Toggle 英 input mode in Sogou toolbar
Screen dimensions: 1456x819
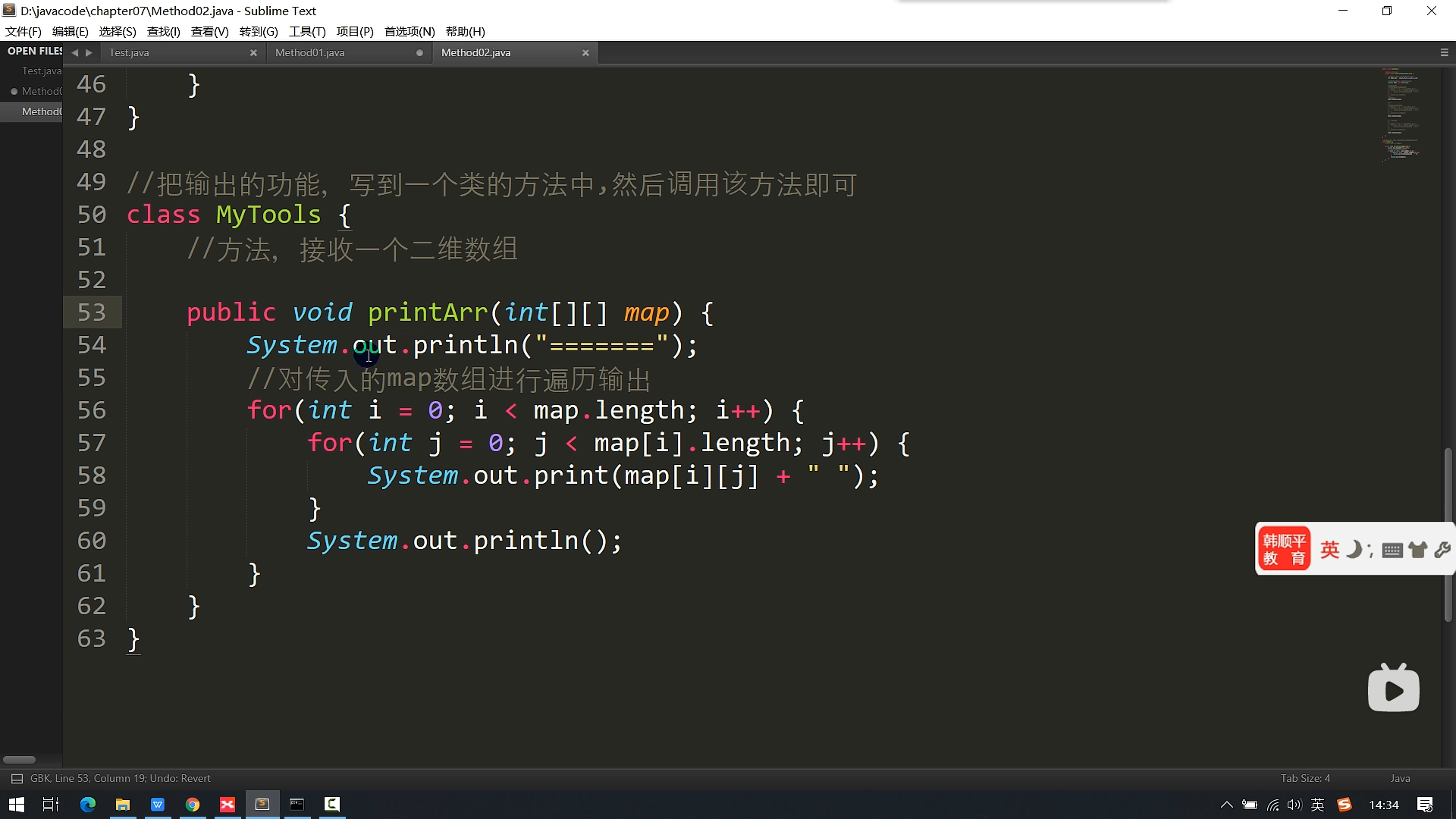pos(1329,549)
